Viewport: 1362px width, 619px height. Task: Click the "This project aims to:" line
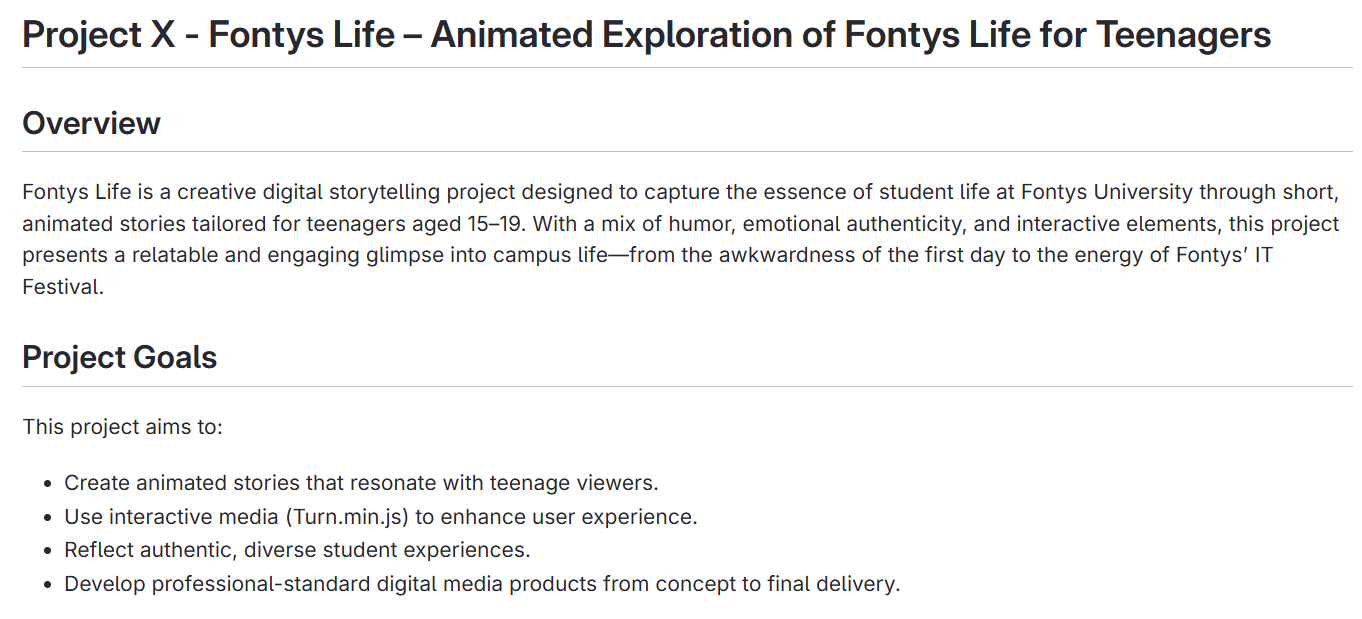[x=122, y=427]
